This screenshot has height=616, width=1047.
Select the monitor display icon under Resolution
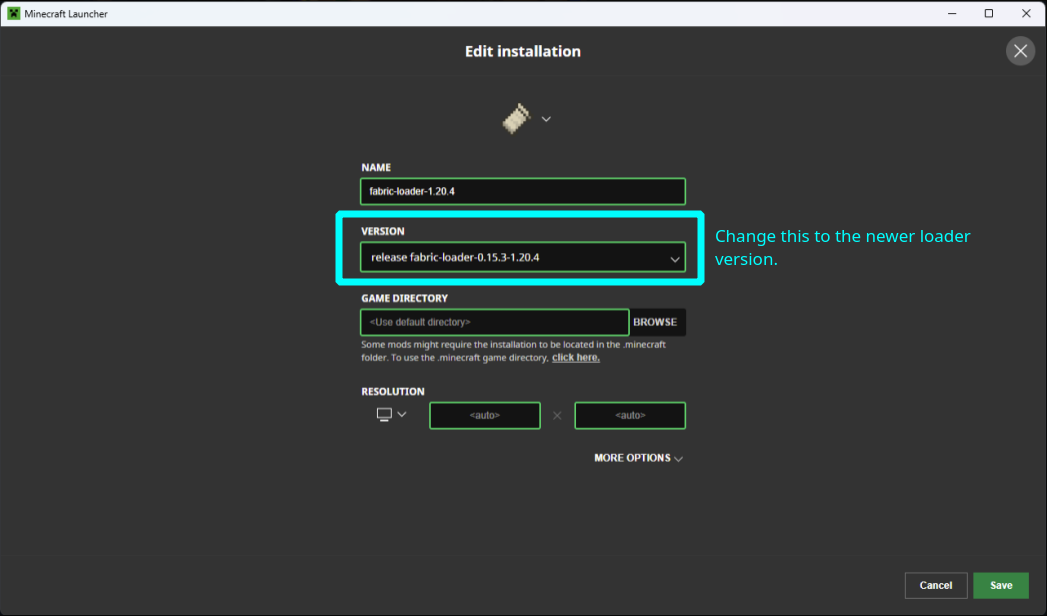tap(383, 413)
